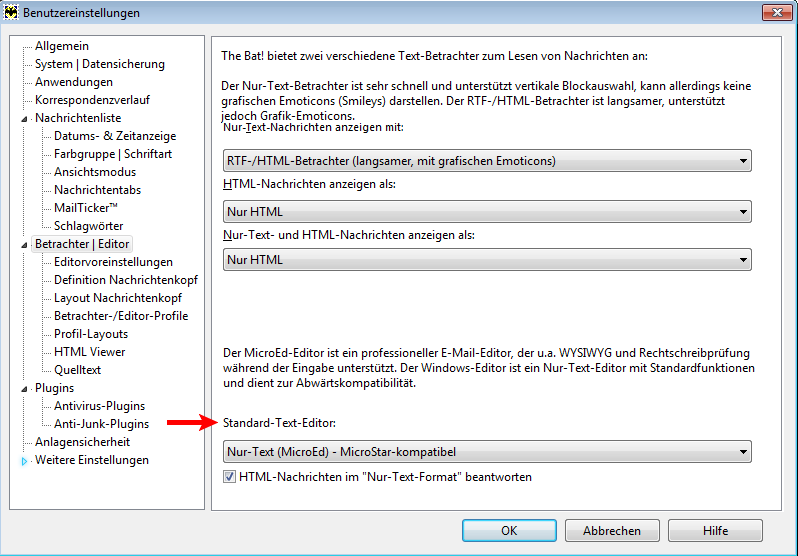Open the Nur-Text- und HTML-Nachrichten dropdown
This screenshot has width=798, height=556.
point(487,260)
